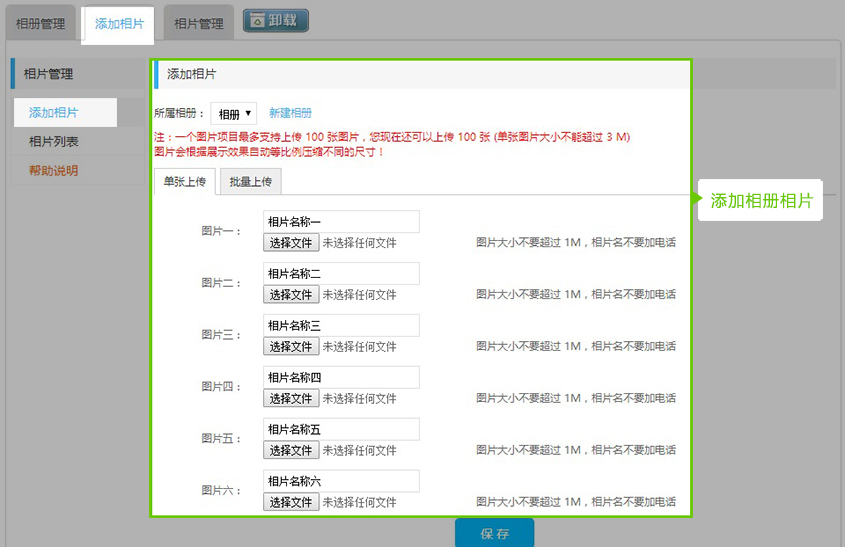
Task: Switch to the 相册管理 tab
Action: [41, 23]
